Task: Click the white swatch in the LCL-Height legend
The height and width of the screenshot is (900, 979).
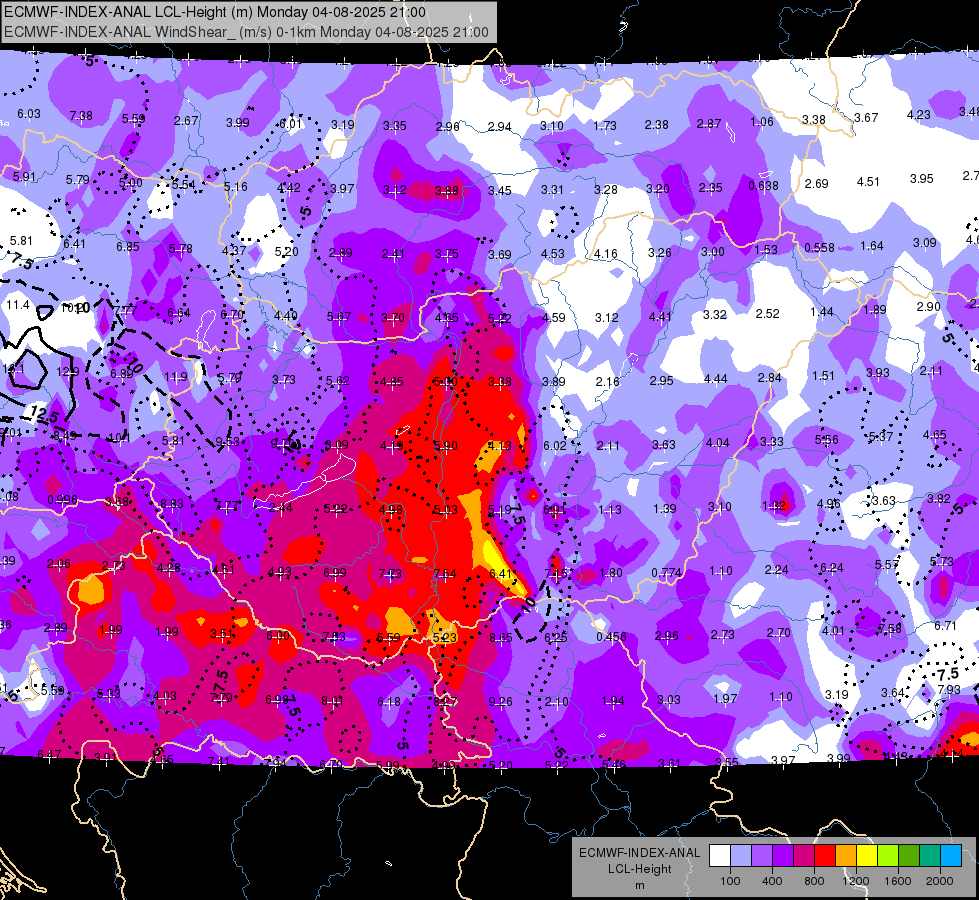Action: coord(720,856)
